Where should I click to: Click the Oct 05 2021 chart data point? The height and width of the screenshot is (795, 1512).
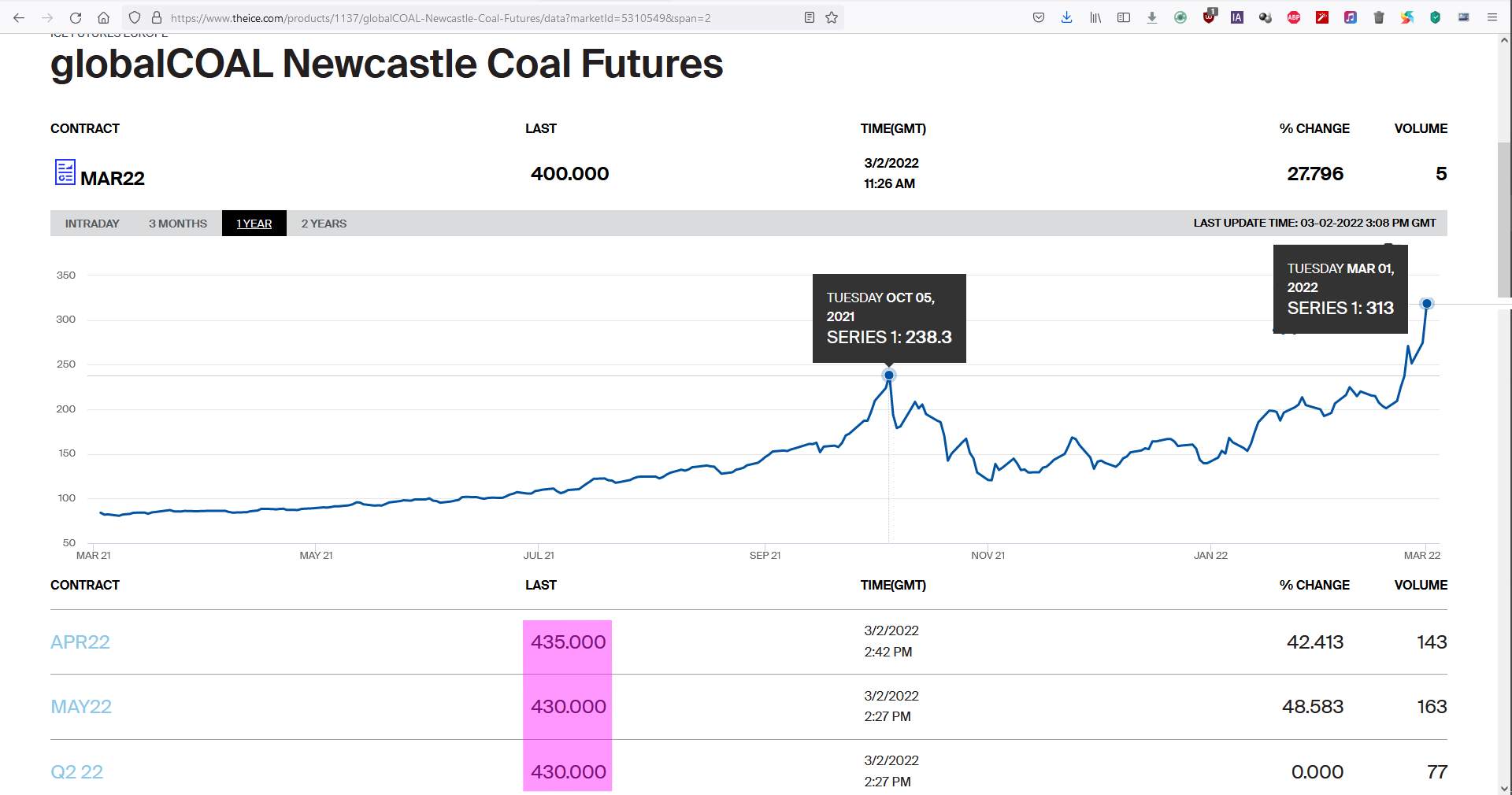(x=889, y=375)
